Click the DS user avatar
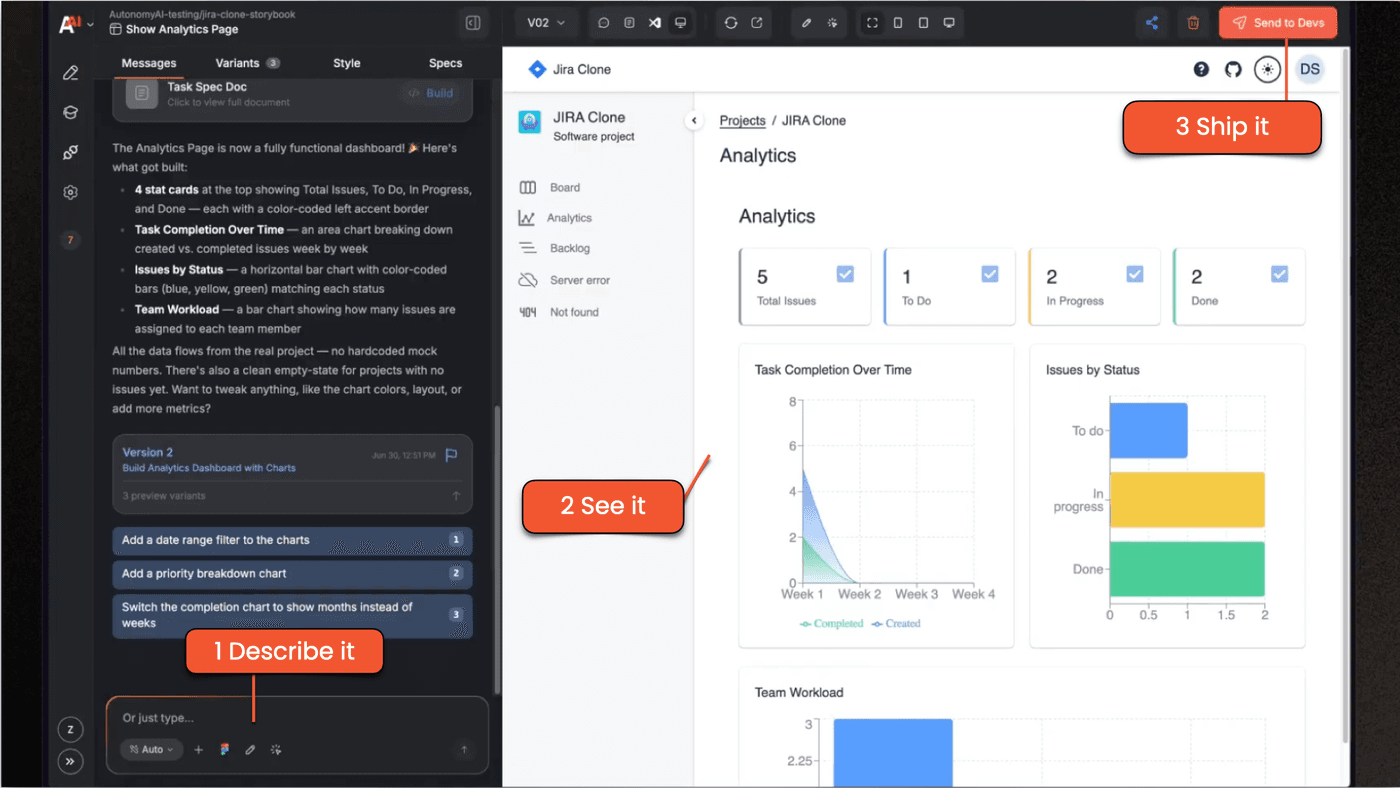1400x788 pixels. [1310, 69]
